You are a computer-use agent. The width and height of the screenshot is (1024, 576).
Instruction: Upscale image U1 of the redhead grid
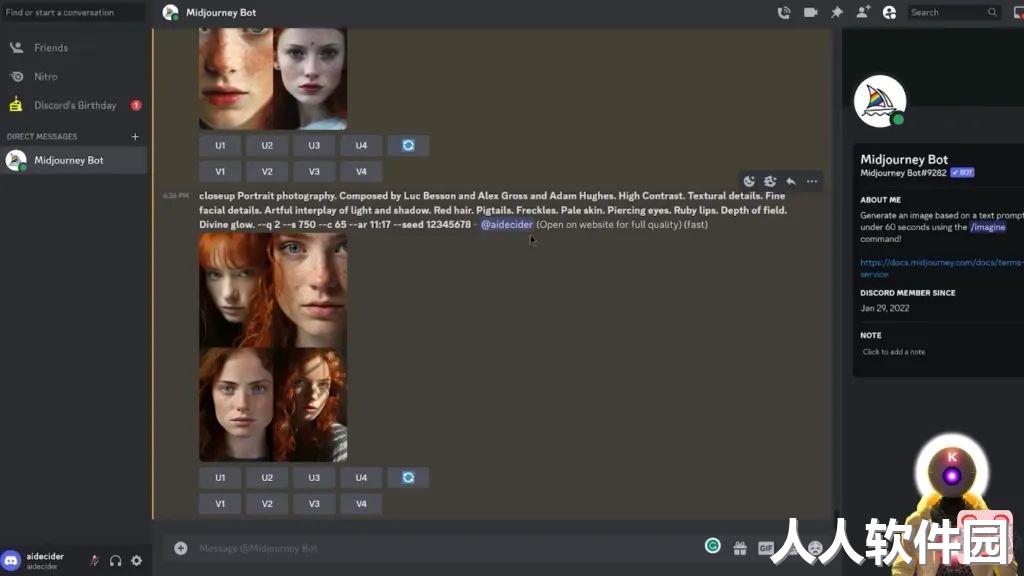(x=220, y=477)
